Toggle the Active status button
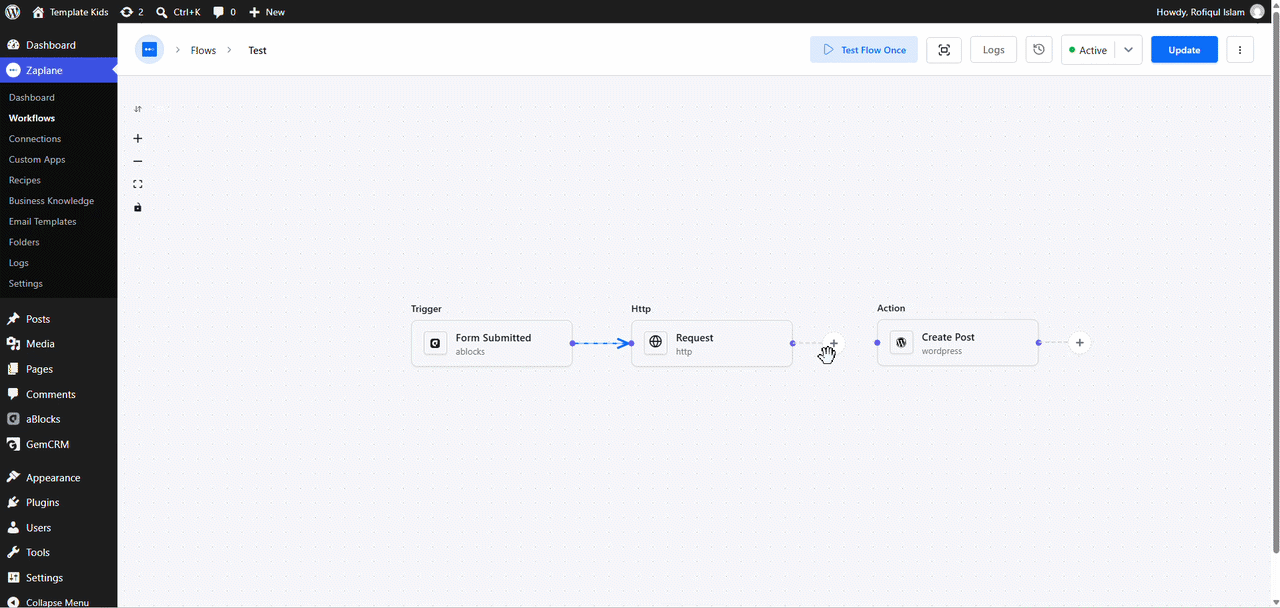 [x=1087, y=50]
